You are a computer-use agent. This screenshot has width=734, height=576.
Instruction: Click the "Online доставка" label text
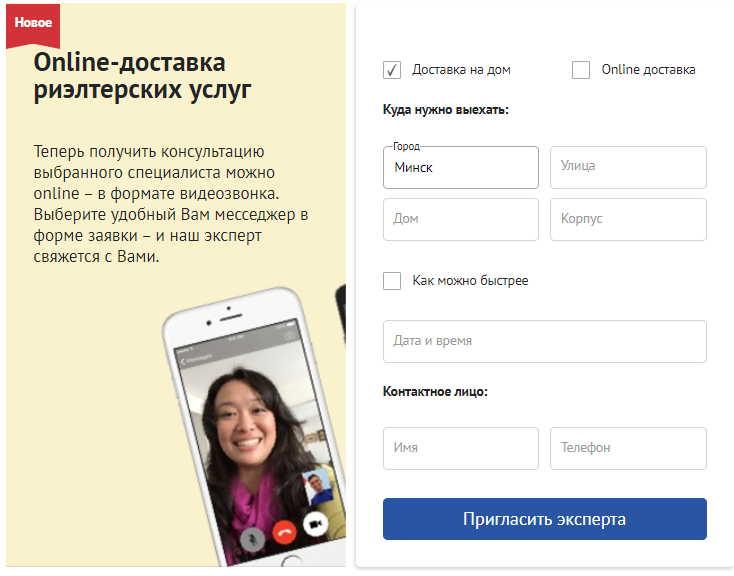[648, 70]
